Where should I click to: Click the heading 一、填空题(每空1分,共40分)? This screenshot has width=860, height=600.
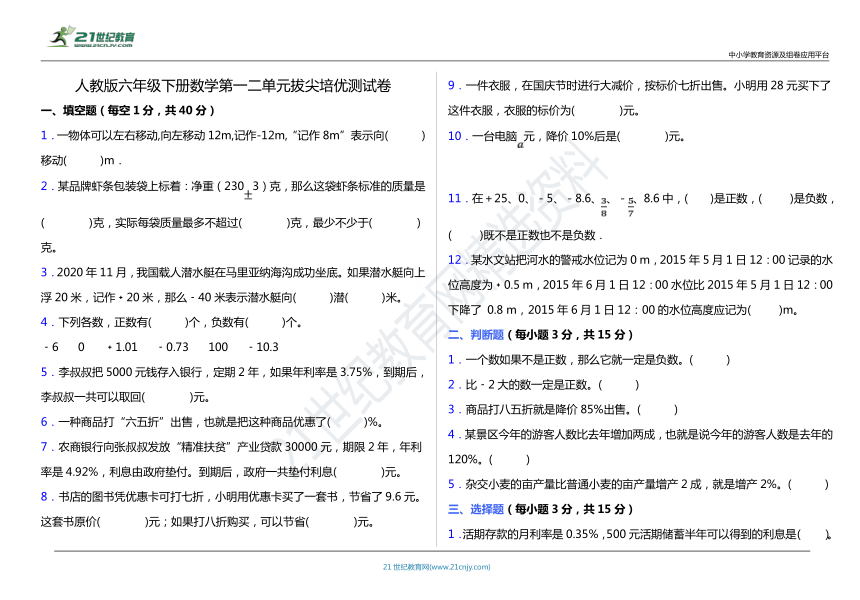click(127, 110)
